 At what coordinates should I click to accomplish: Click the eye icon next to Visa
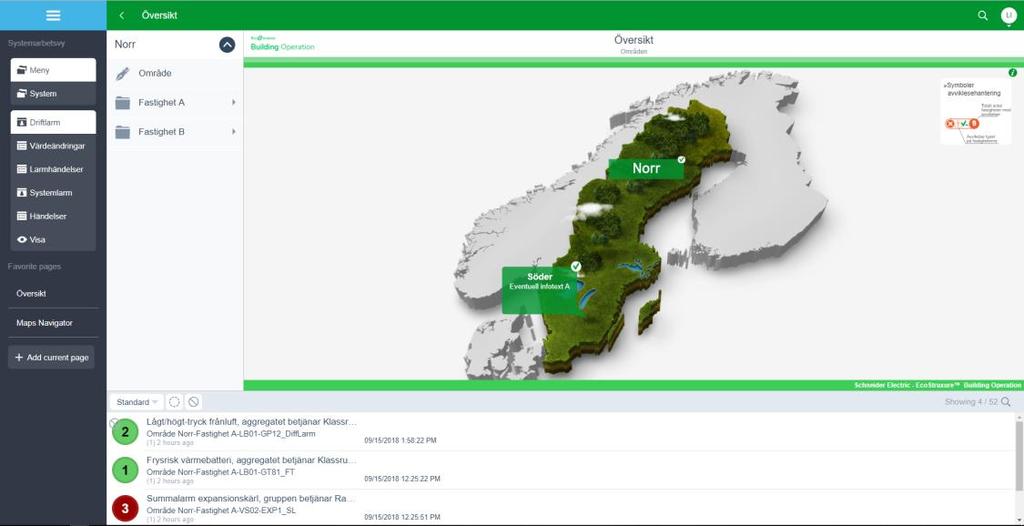point(22,240)
